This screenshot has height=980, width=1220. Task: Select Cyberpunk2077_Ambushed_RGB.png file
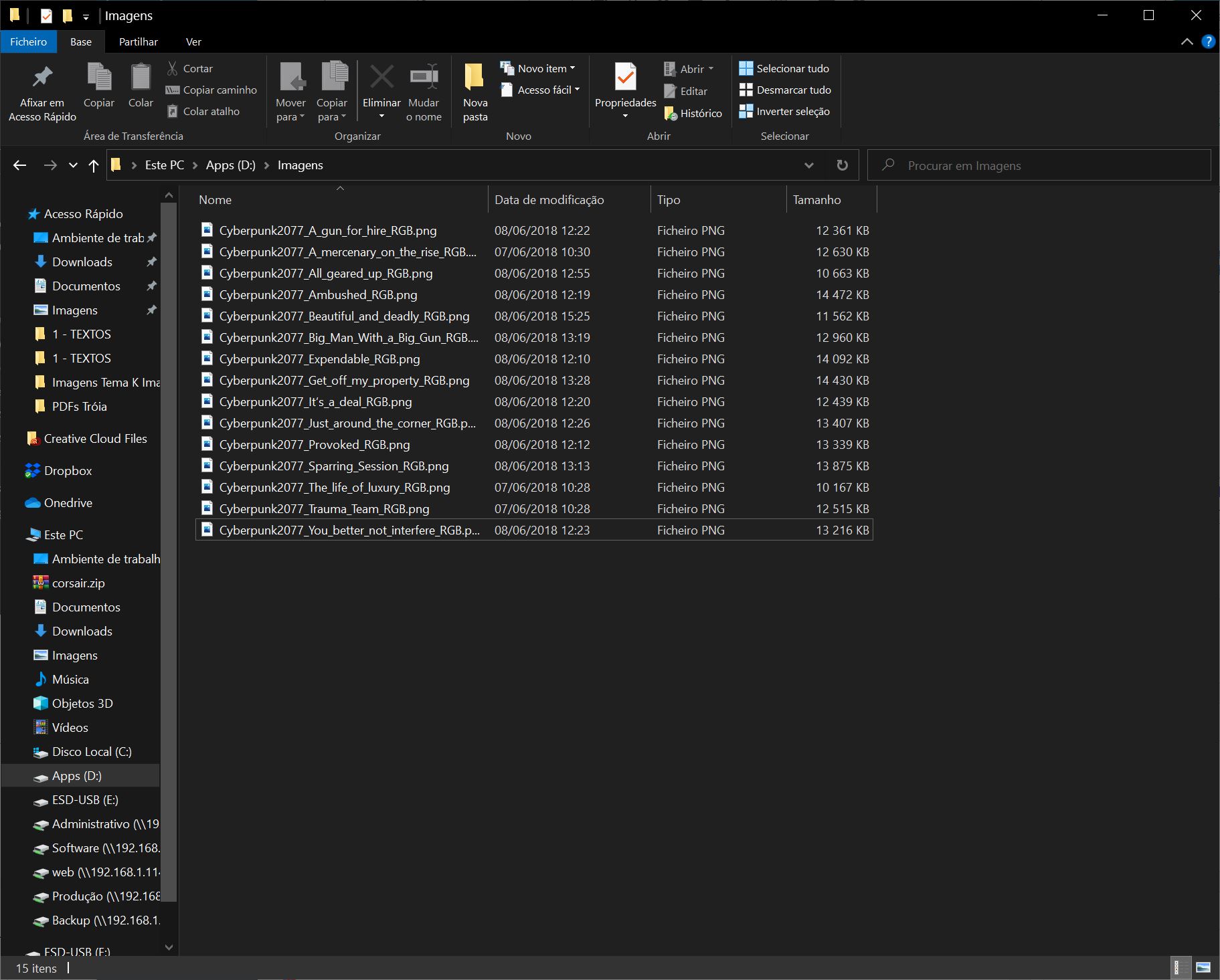pos(533,294)
